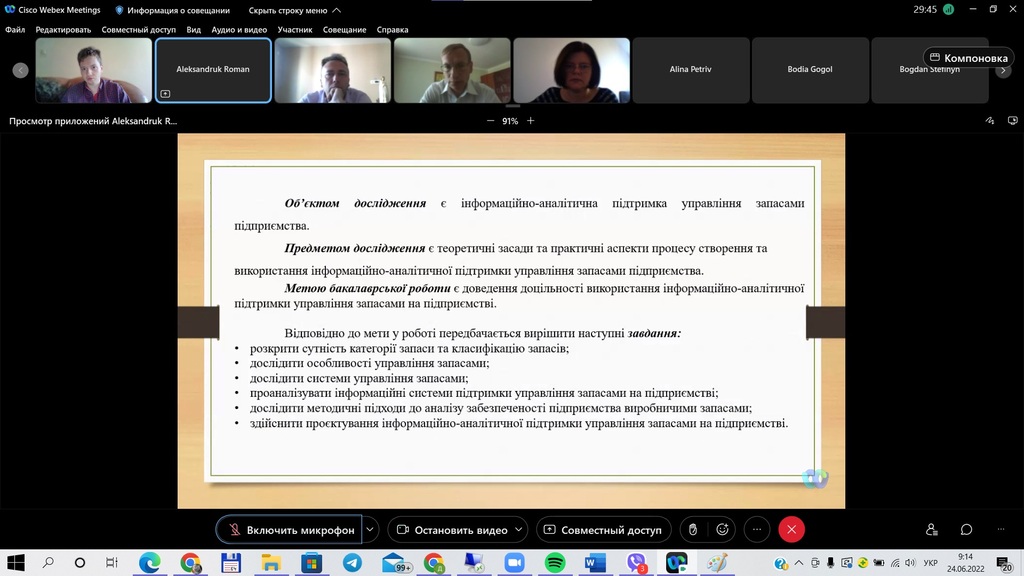Unmute with Включить микрофон button
The image size is (1024, 576).
(288, 530)
